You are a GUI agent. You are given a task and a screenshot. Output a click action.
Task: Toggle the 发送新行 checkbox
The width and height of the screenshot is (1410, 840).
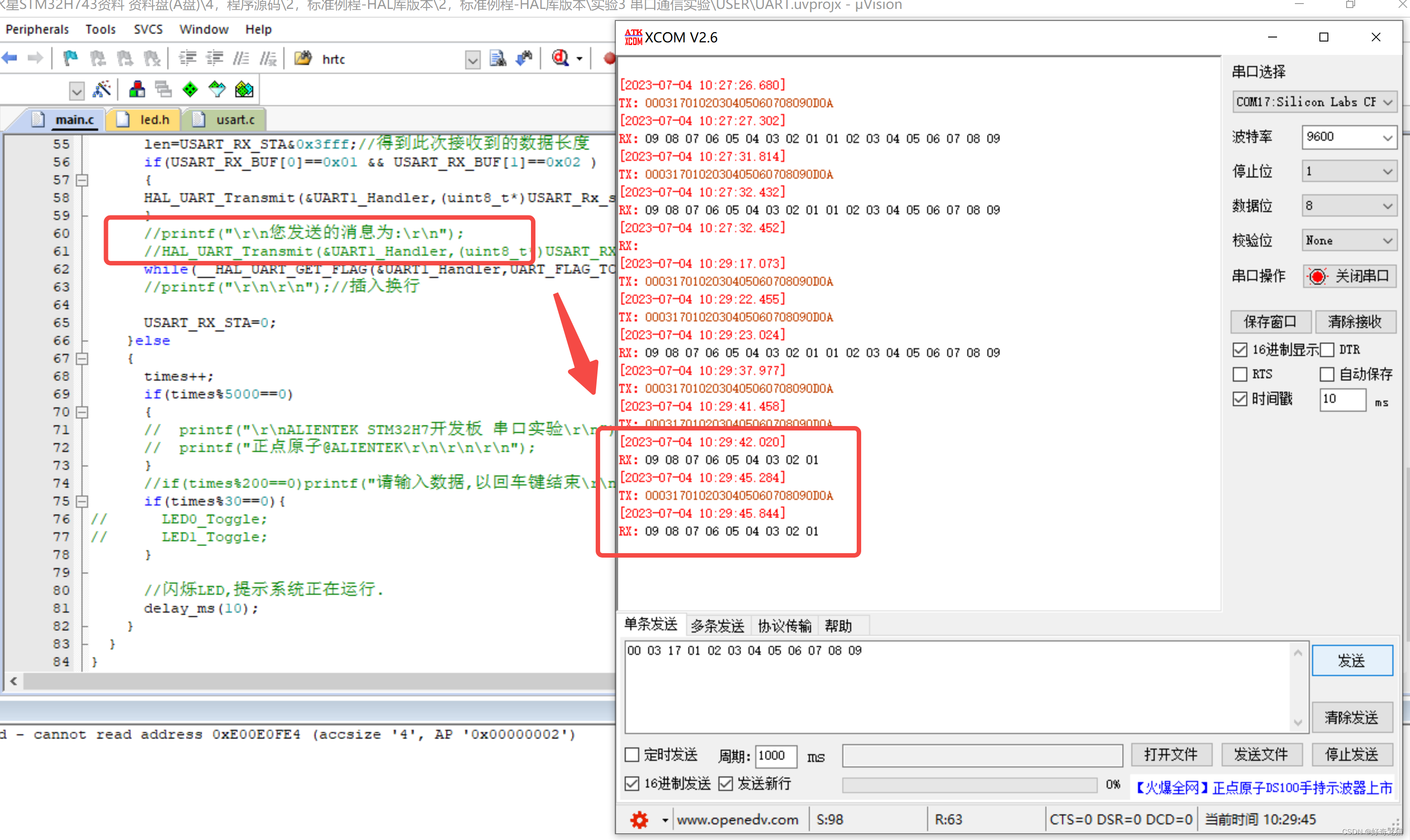[726, 783]
